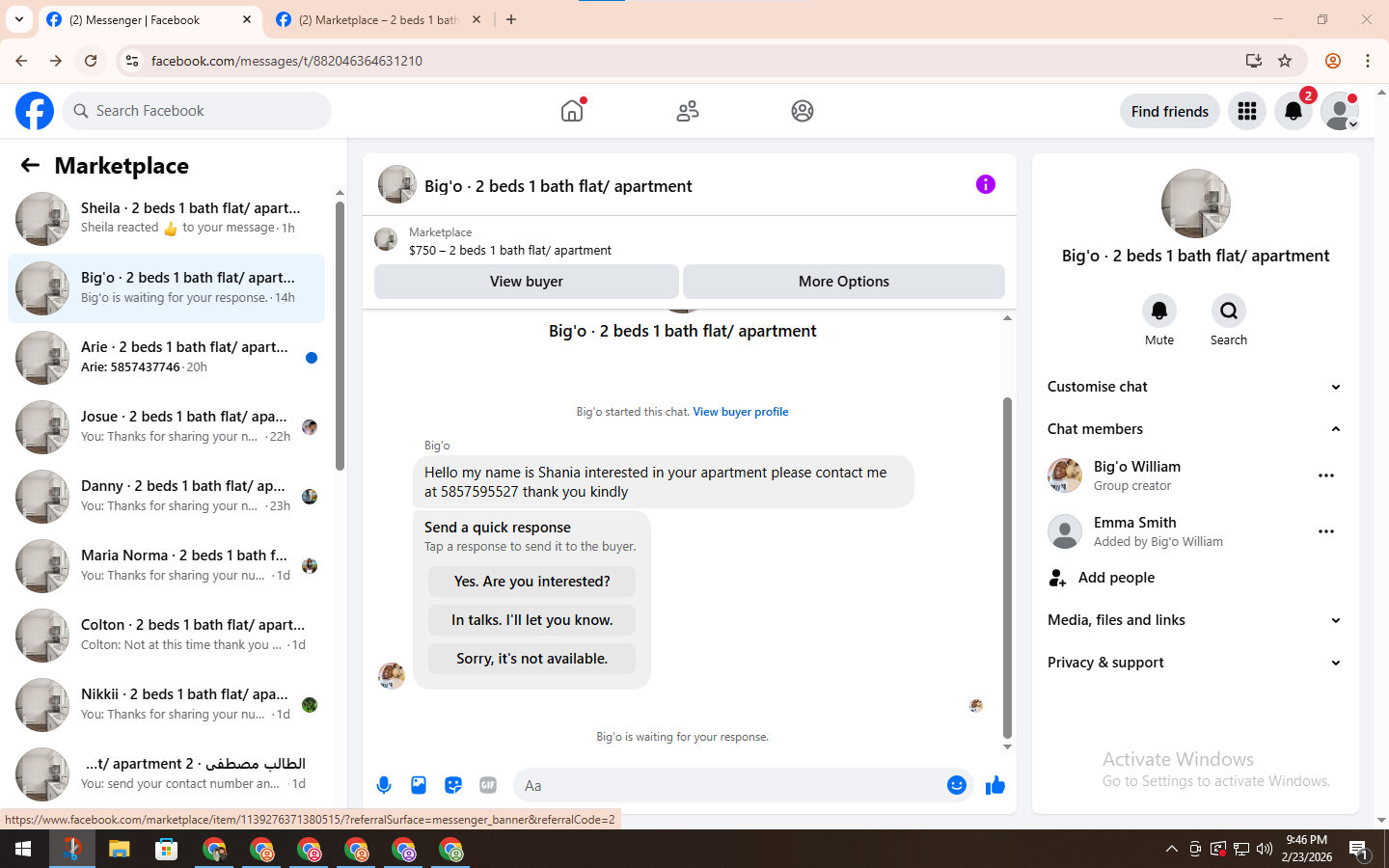Open Josue's conversation

(x=166, y=427)
